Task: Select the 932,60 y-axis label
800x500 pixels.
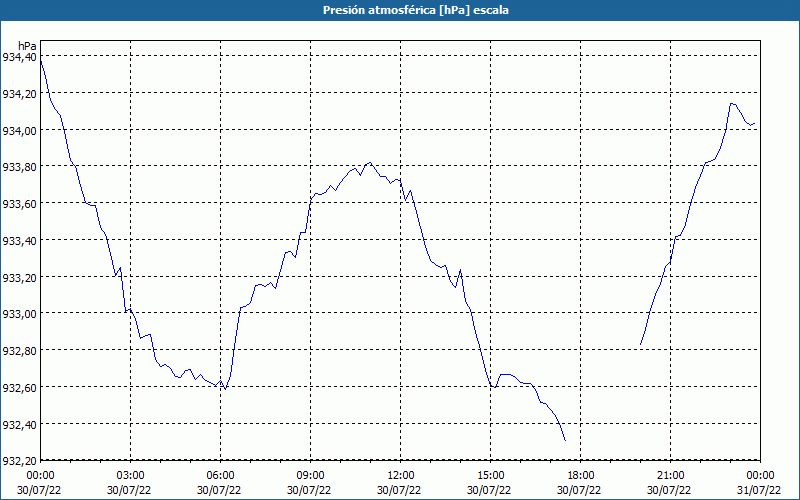Action: (x=20, y=388)
